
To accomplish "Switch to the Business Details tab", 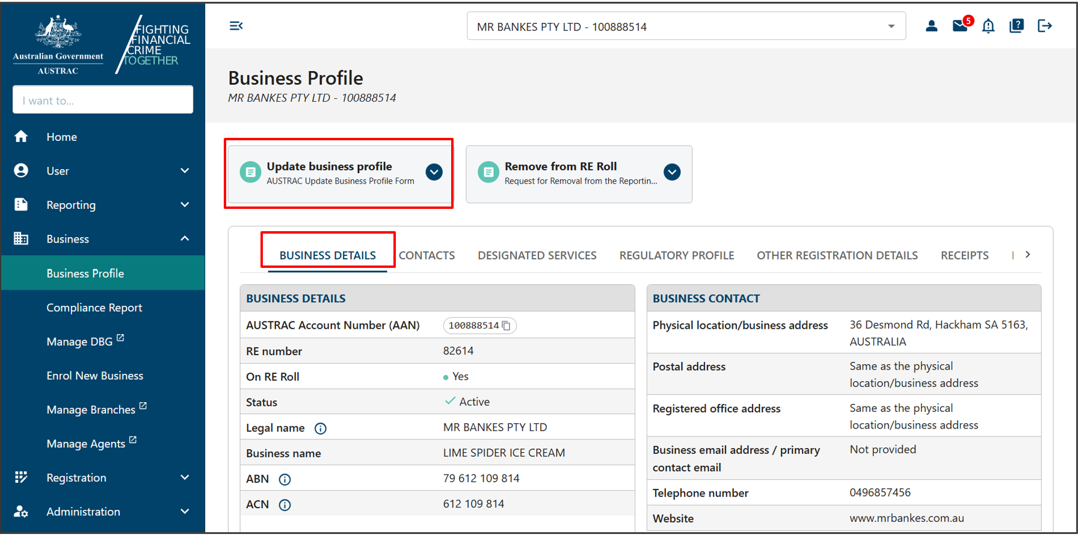I will 327,256.
